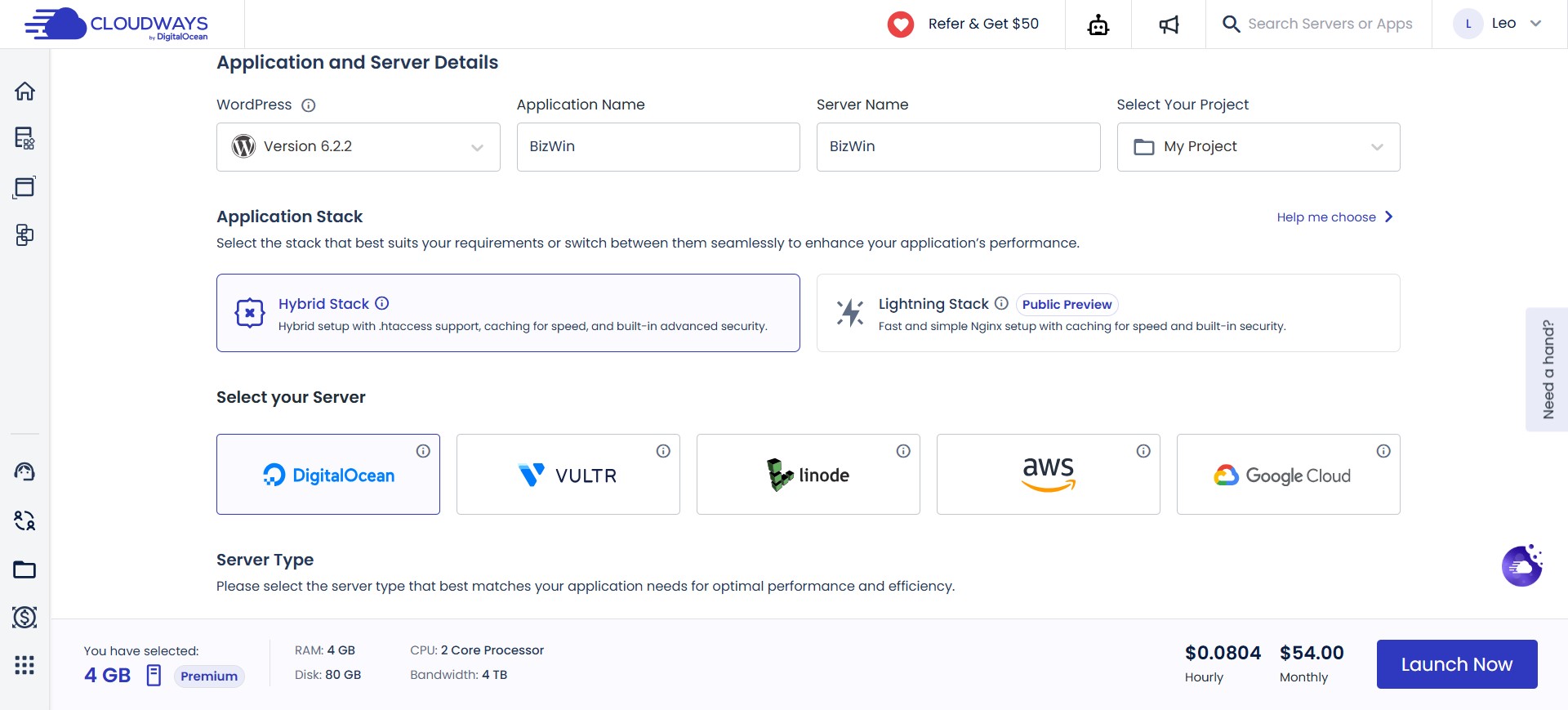Click the $0.0804 hourly price

(1223, 653)
